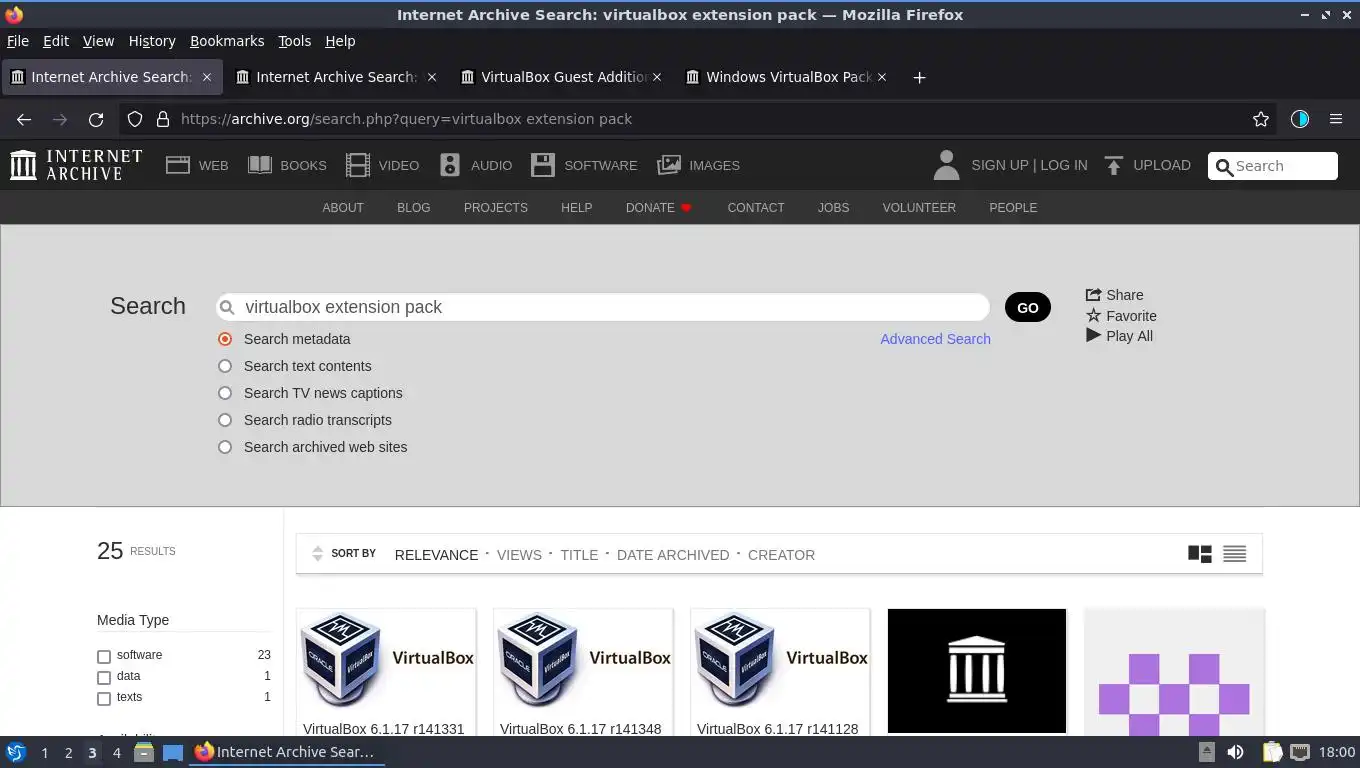1360x768 pixels.
Task: Open VirtualBox 6.1.17 r141331 thumbnail
Action: (x=386, y=660)
